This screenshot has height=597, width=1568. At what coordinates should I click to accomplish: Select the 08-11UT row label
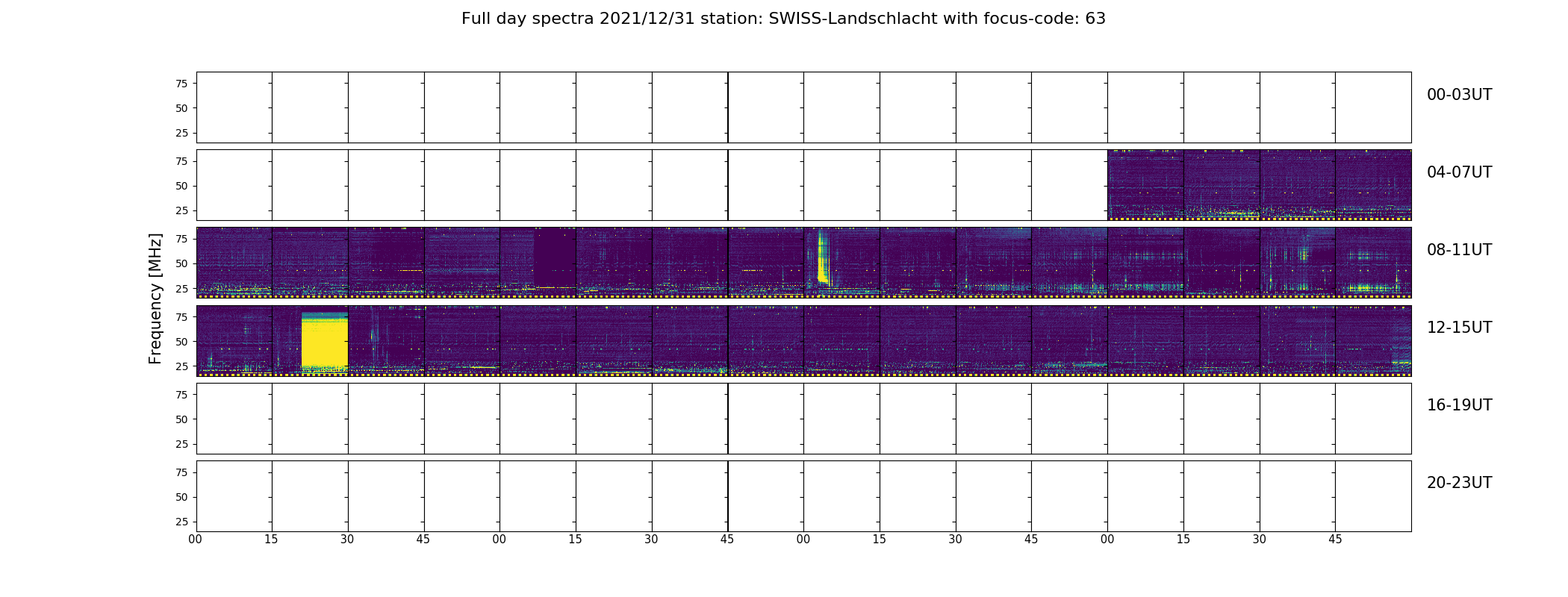[1459, 250]
